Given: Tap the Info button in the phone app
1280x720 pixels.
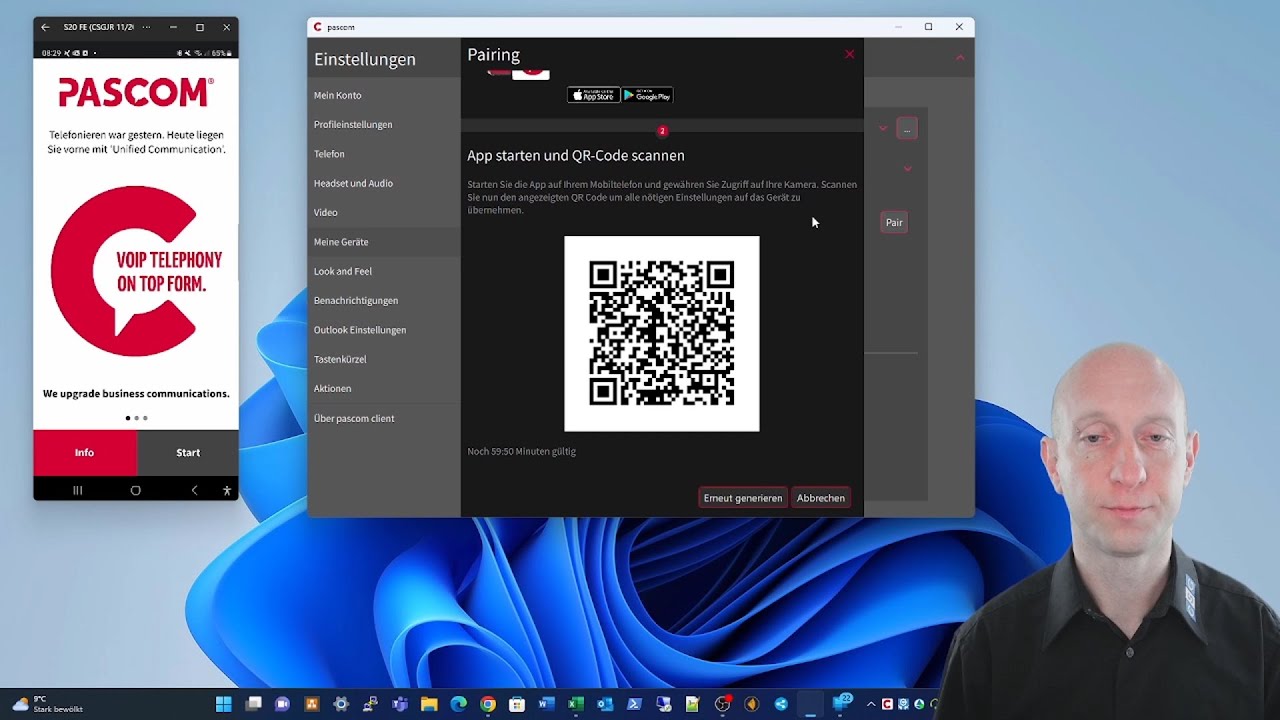Looking at the screenshot, I should point(85,453).
